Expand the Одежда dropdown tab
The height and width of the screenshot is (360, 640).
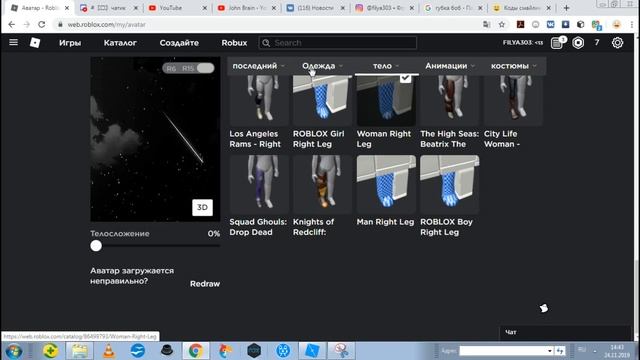(322, 66)
